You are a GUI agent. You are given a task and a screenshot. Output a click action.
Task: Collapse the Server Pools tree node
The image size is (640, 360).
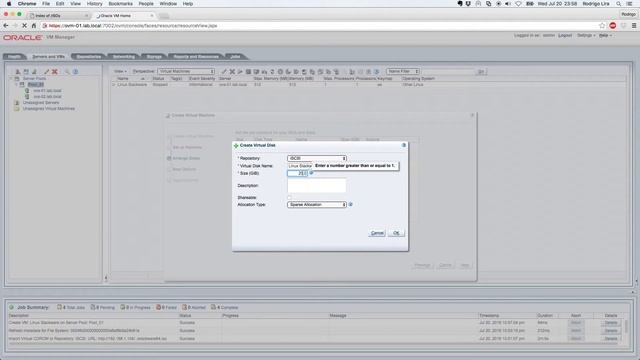click(x=11, y=78)
